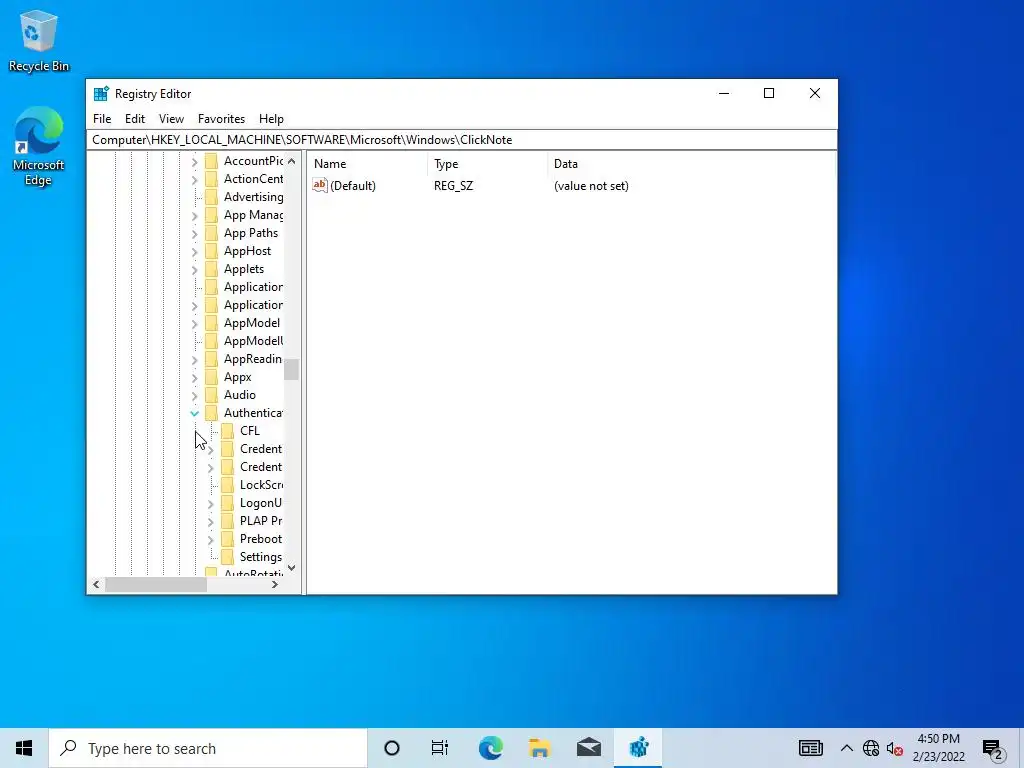Open the Help menu

(271, 119)
